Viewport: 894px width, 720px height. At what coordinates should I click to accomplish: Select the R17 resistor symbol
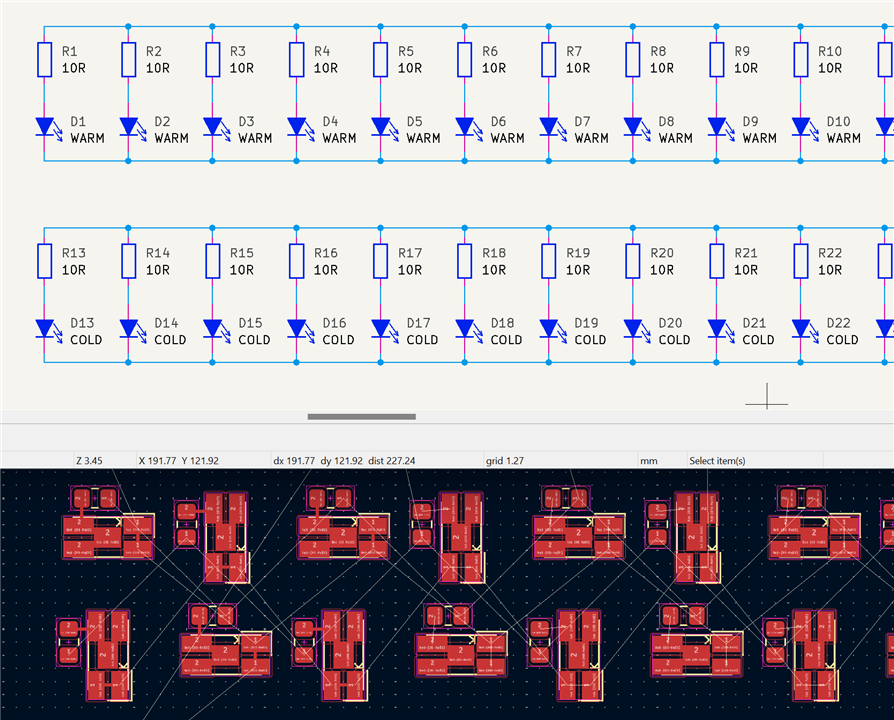[x=381, y=261]
